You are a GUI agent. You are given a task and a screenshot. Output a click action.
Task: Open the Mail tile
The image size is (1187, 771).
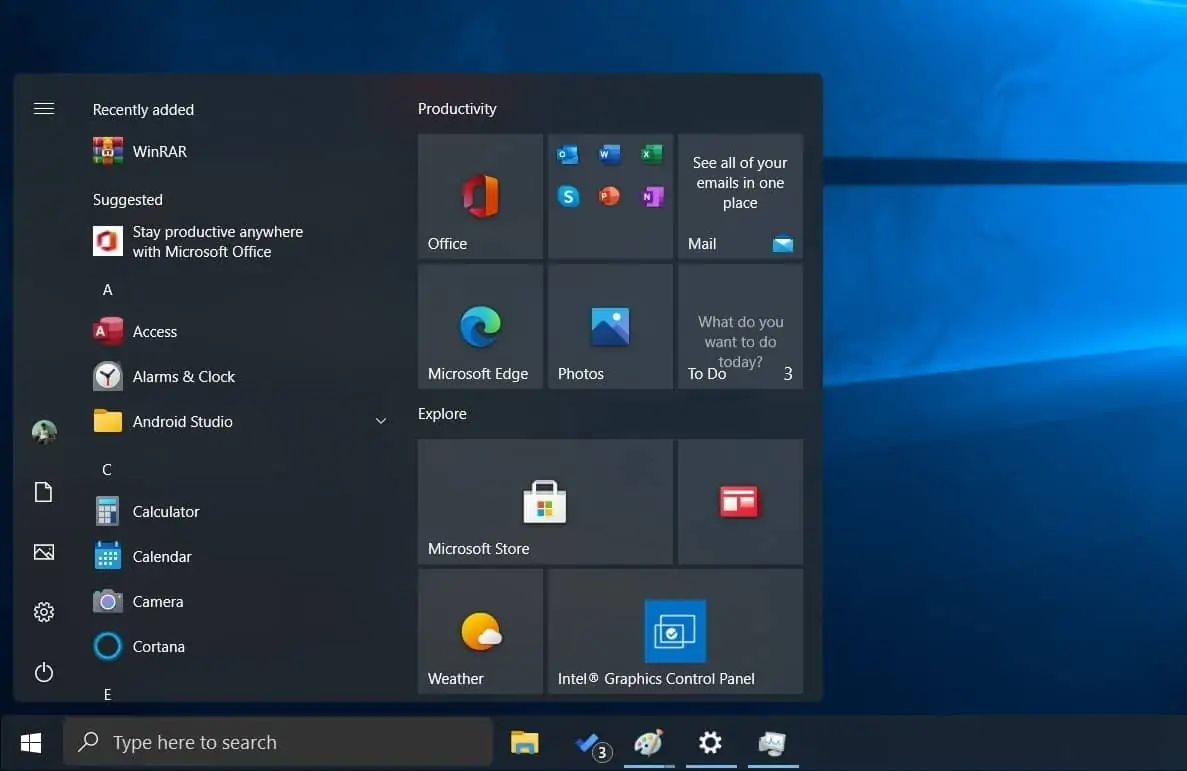(x=740, y=196)
